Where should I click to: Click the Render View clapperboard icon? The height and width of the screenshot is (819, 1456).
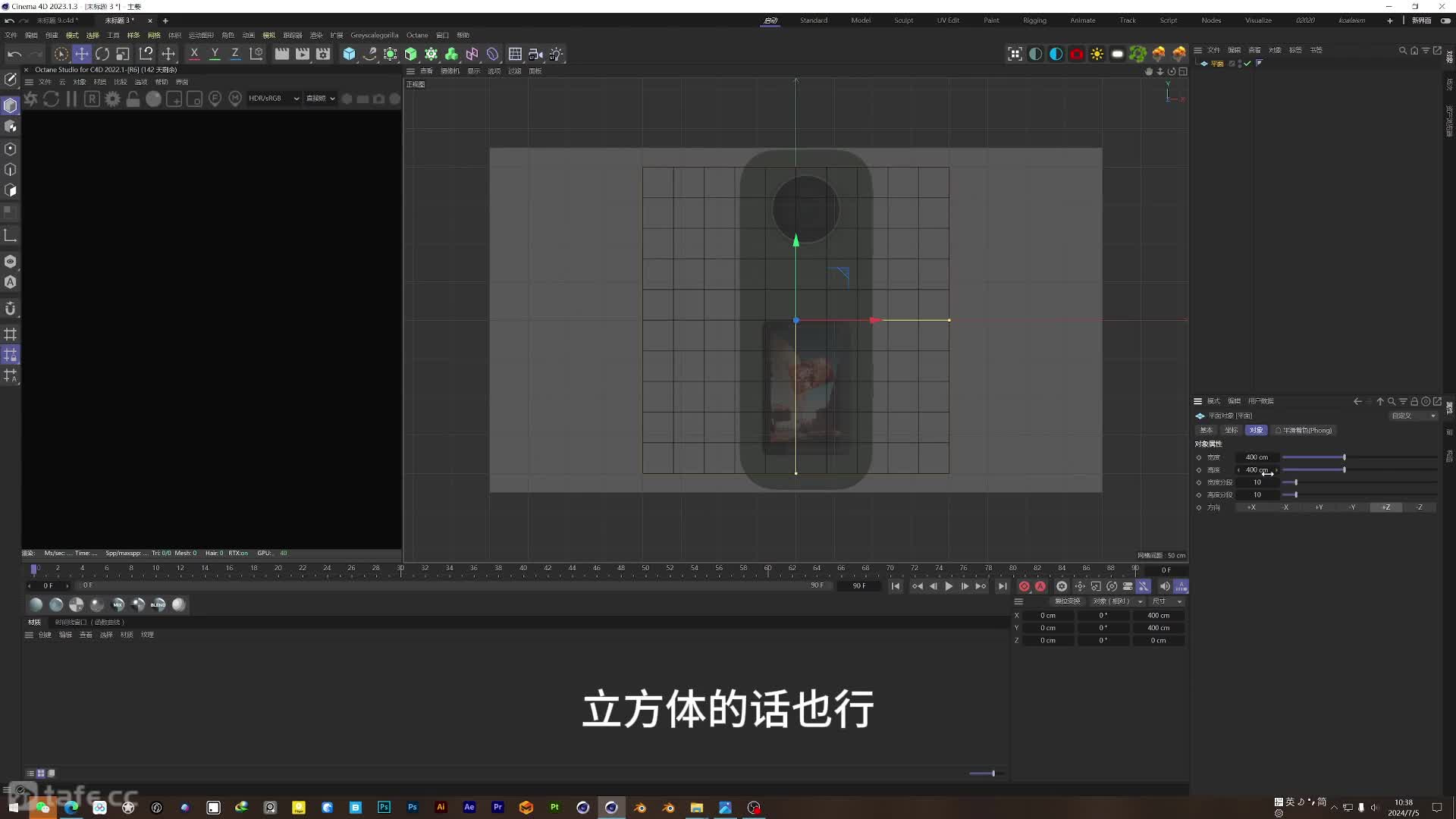tap(281, 54)
